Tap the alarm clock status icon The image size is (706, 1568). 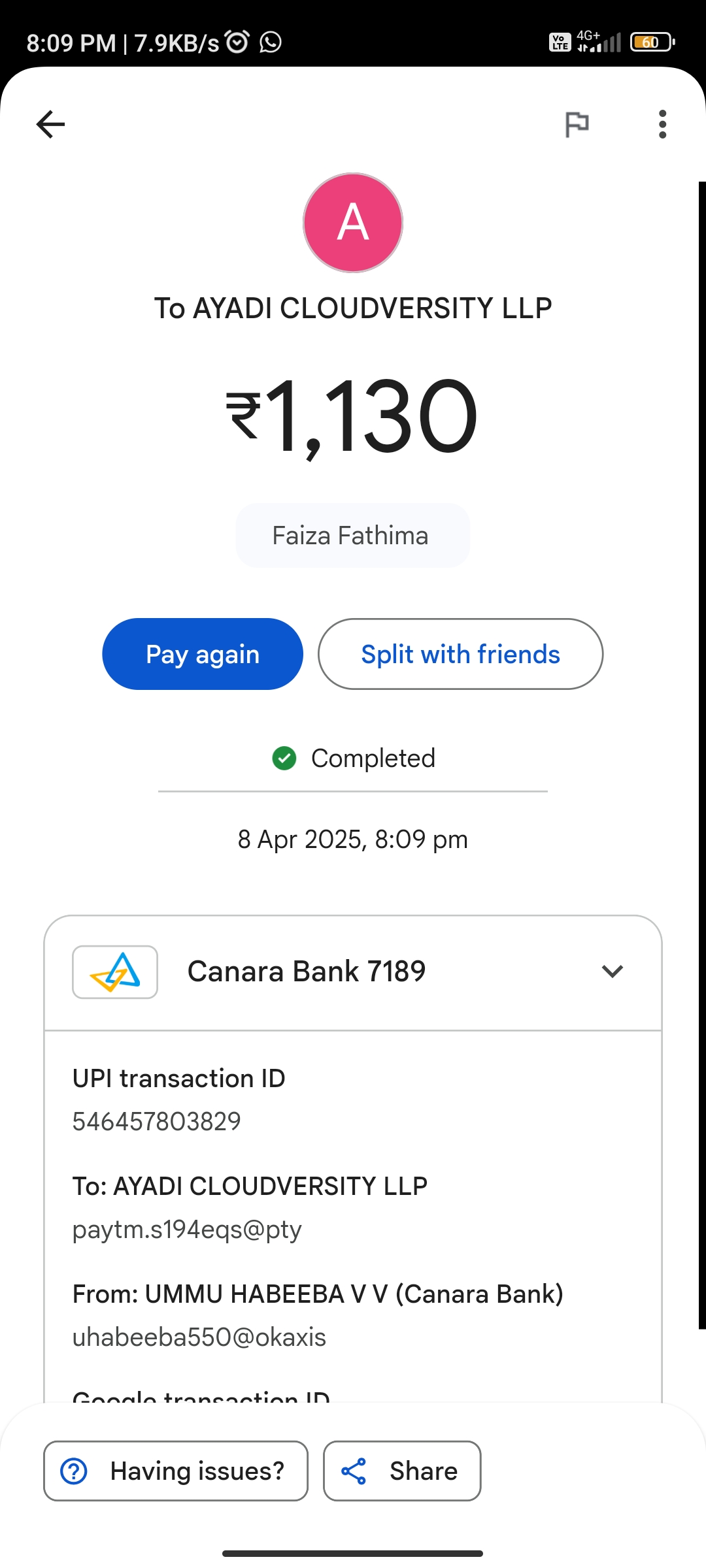(x=237, y=42)
